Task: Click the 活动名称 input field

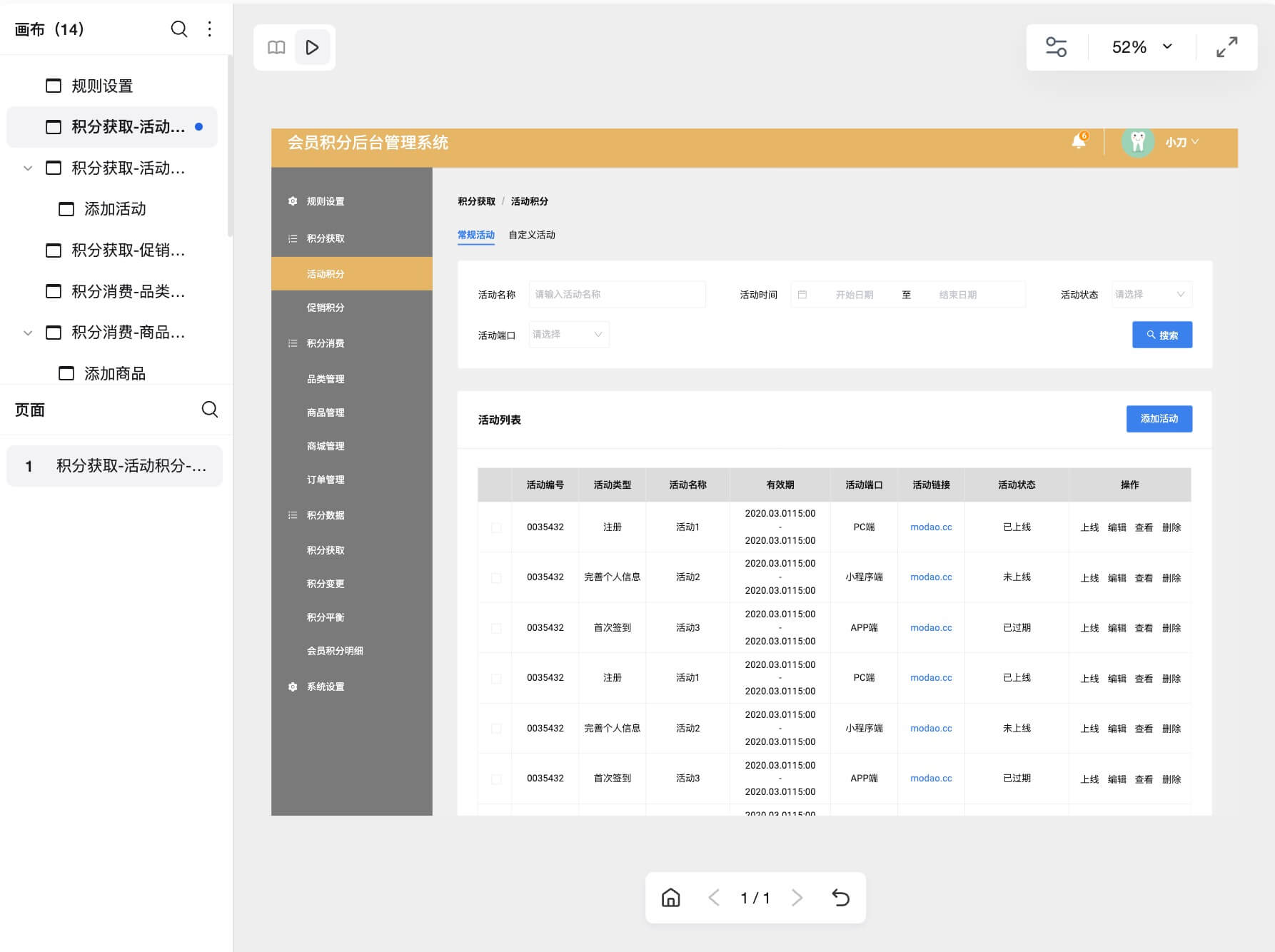Action: (617, 295)
